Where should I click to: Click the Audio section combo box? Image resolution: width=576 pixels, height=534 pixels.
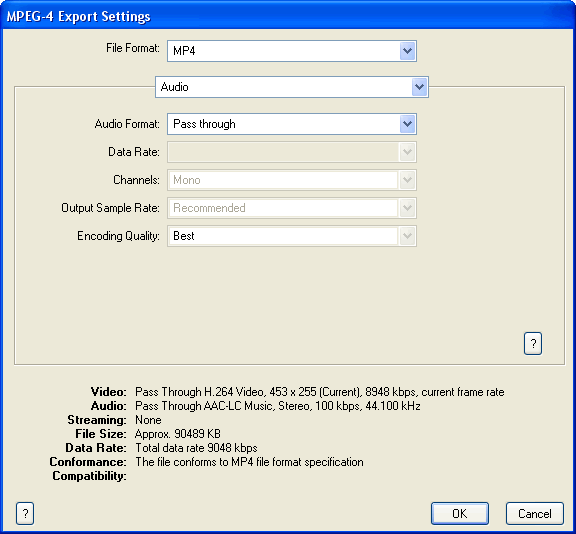coord(292,87)
